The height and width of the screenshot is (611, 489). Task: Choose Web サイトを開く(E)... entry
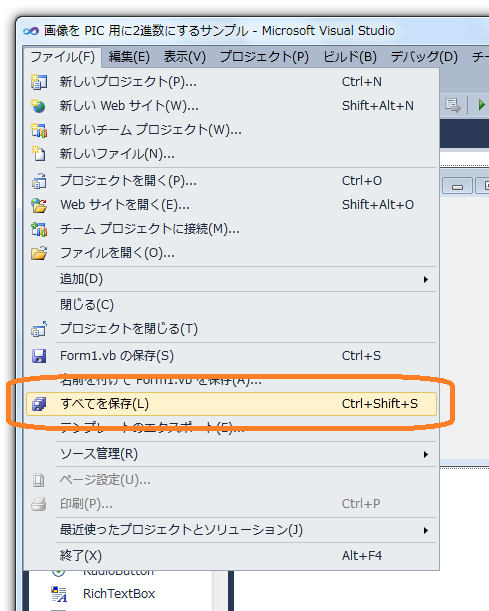tap(231, 205)
